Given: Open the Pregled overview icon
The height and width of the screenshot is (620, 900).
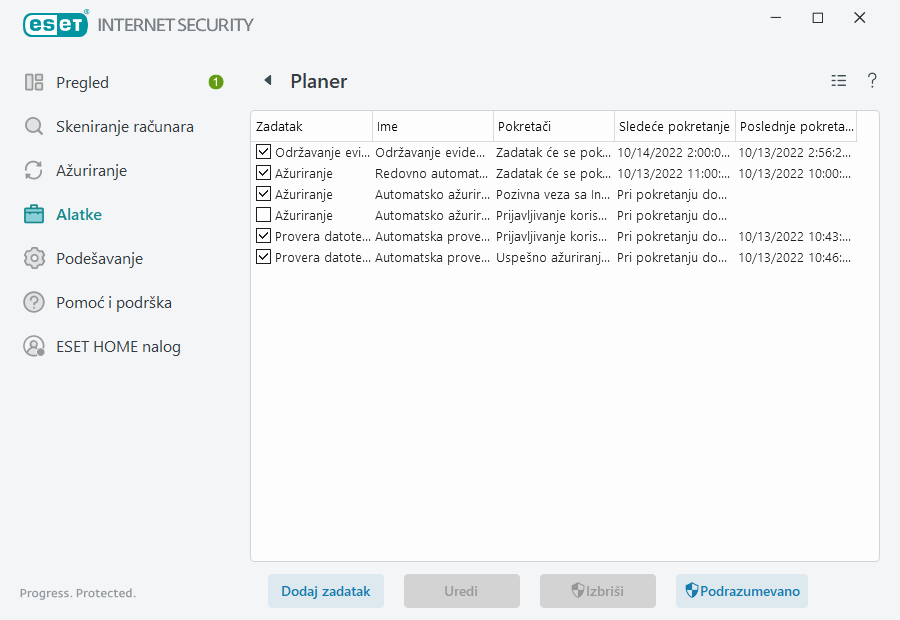Looking at the screenshot, I should 34,82.
